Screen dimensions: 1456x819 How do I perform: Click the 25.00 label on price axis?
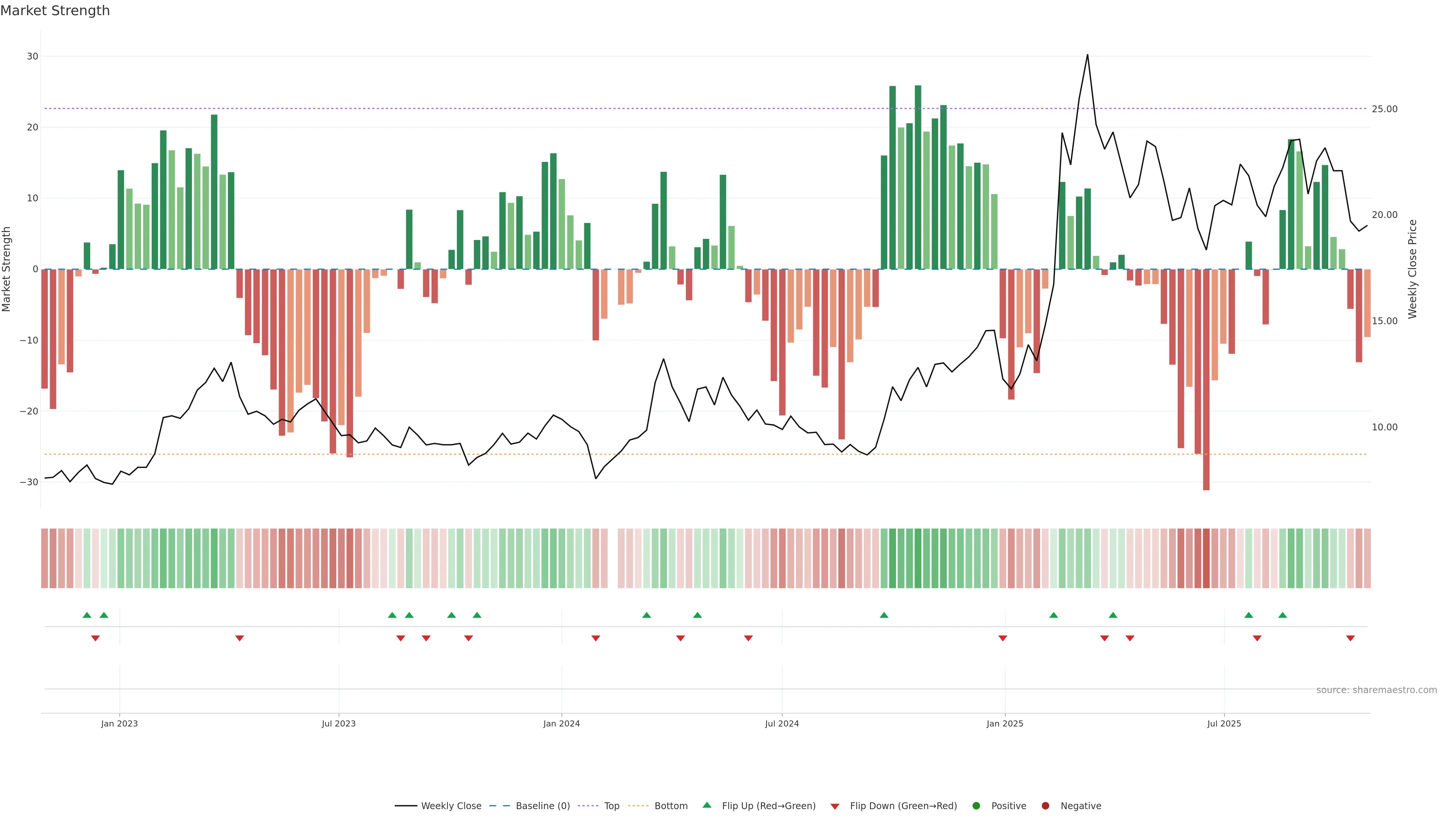pyautogui.click(x=1384, y=109)
